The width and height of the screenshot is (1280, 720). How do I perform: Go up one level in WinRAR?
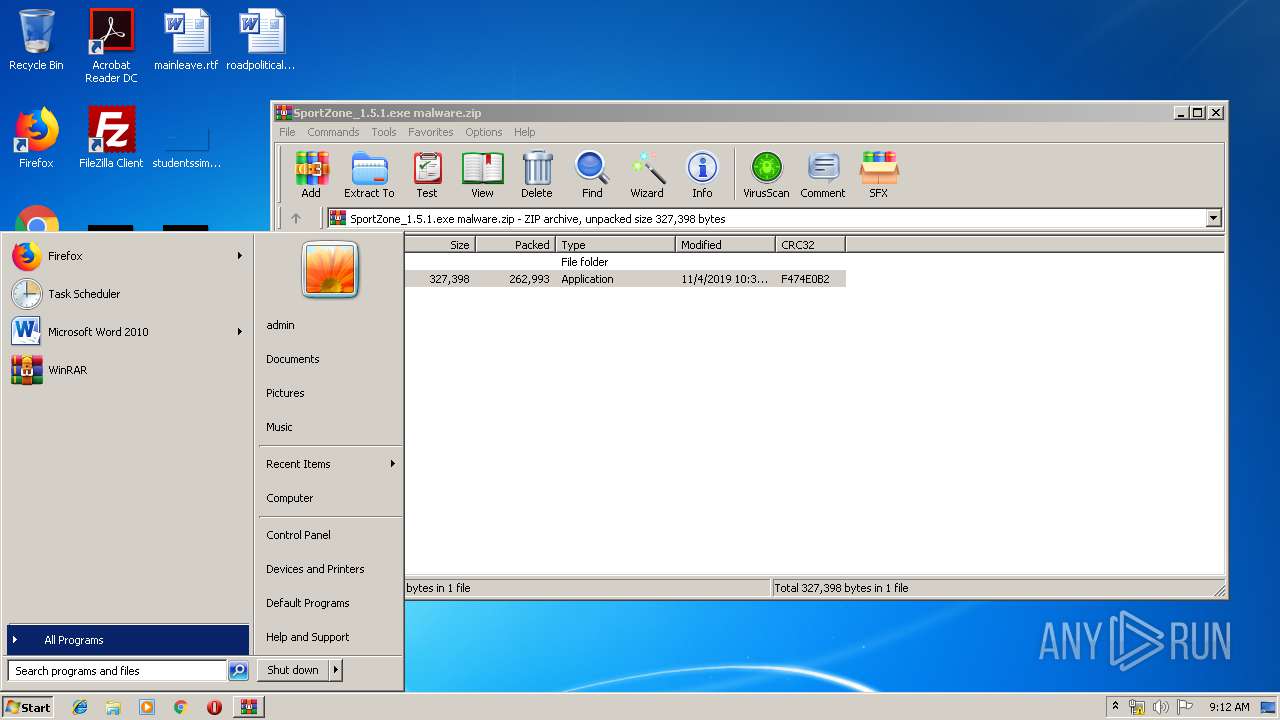pos(296,218)
